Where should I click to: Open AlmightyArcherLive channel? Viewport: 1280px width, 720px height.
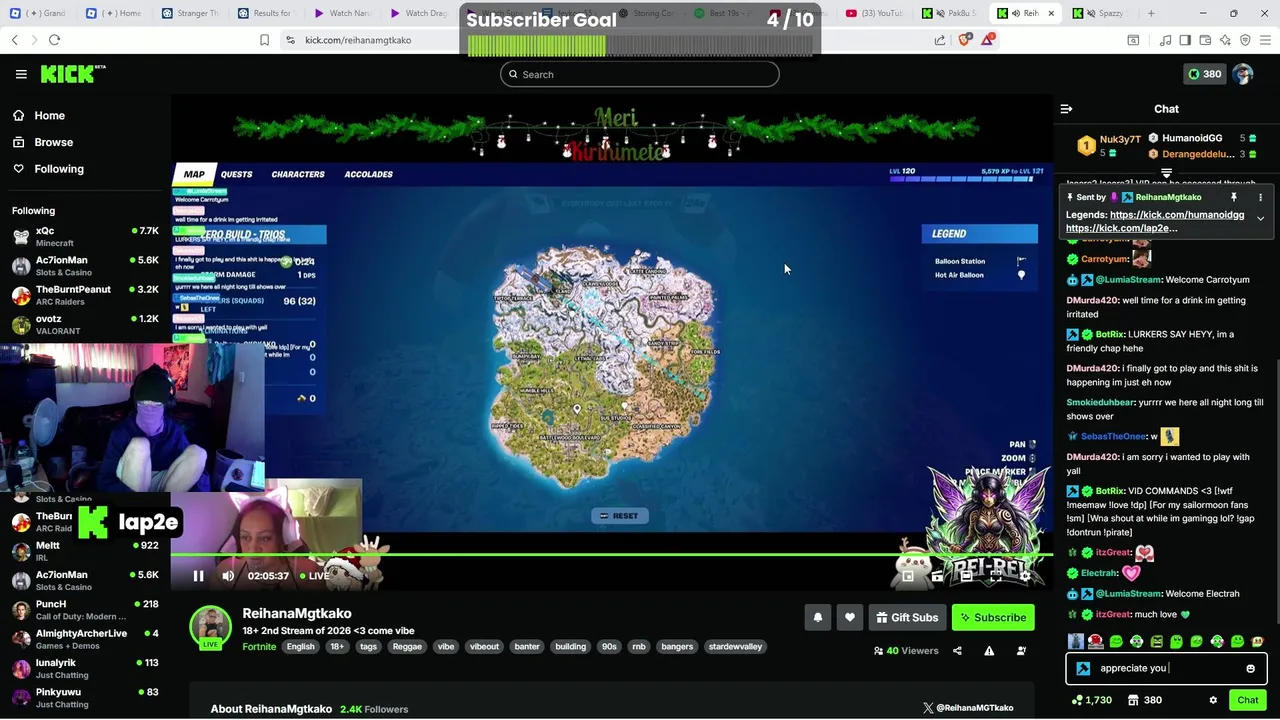pyautogui.click(x=85, y=639)
